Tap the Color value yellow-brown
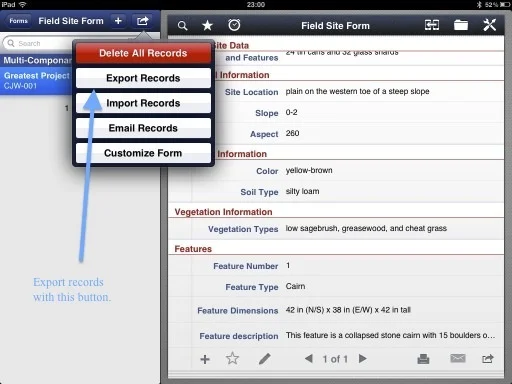The height and width of the screenshot is (384, 512). pos(309,170)
